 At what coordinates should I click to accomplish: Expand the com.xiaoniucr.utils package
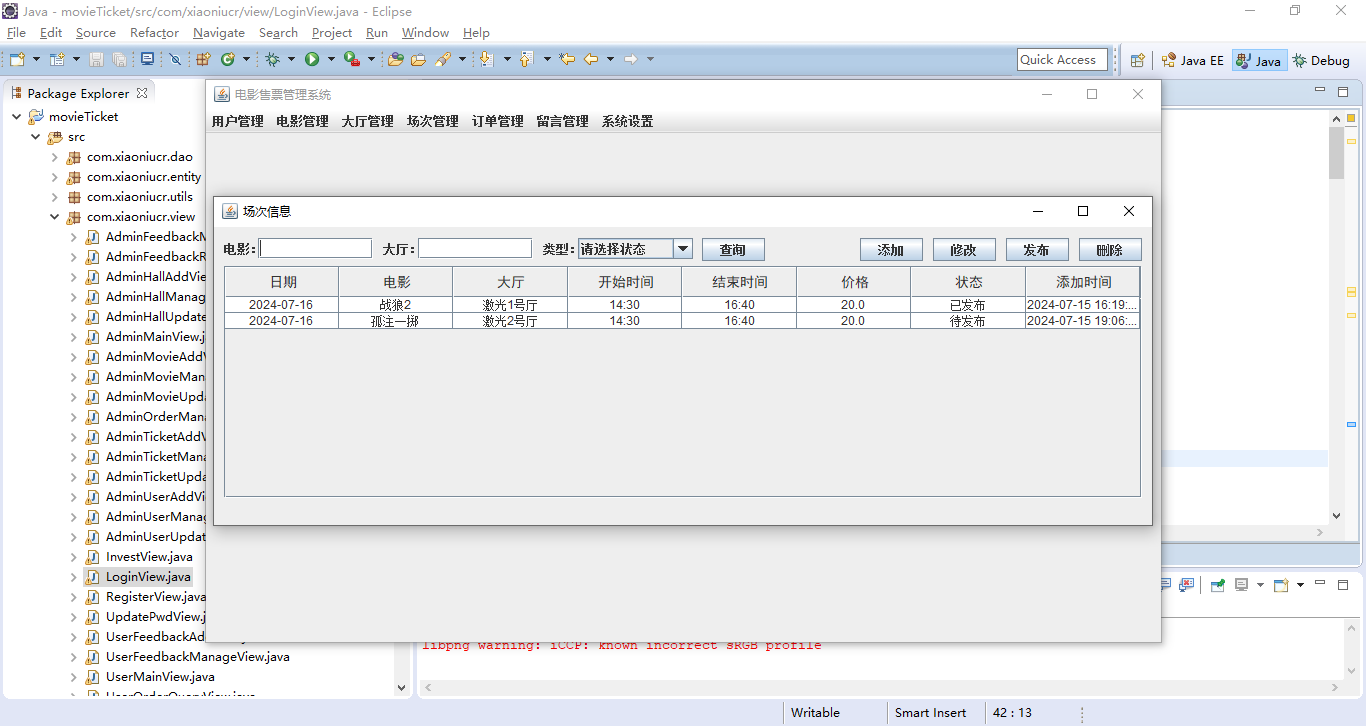[55, 197]
